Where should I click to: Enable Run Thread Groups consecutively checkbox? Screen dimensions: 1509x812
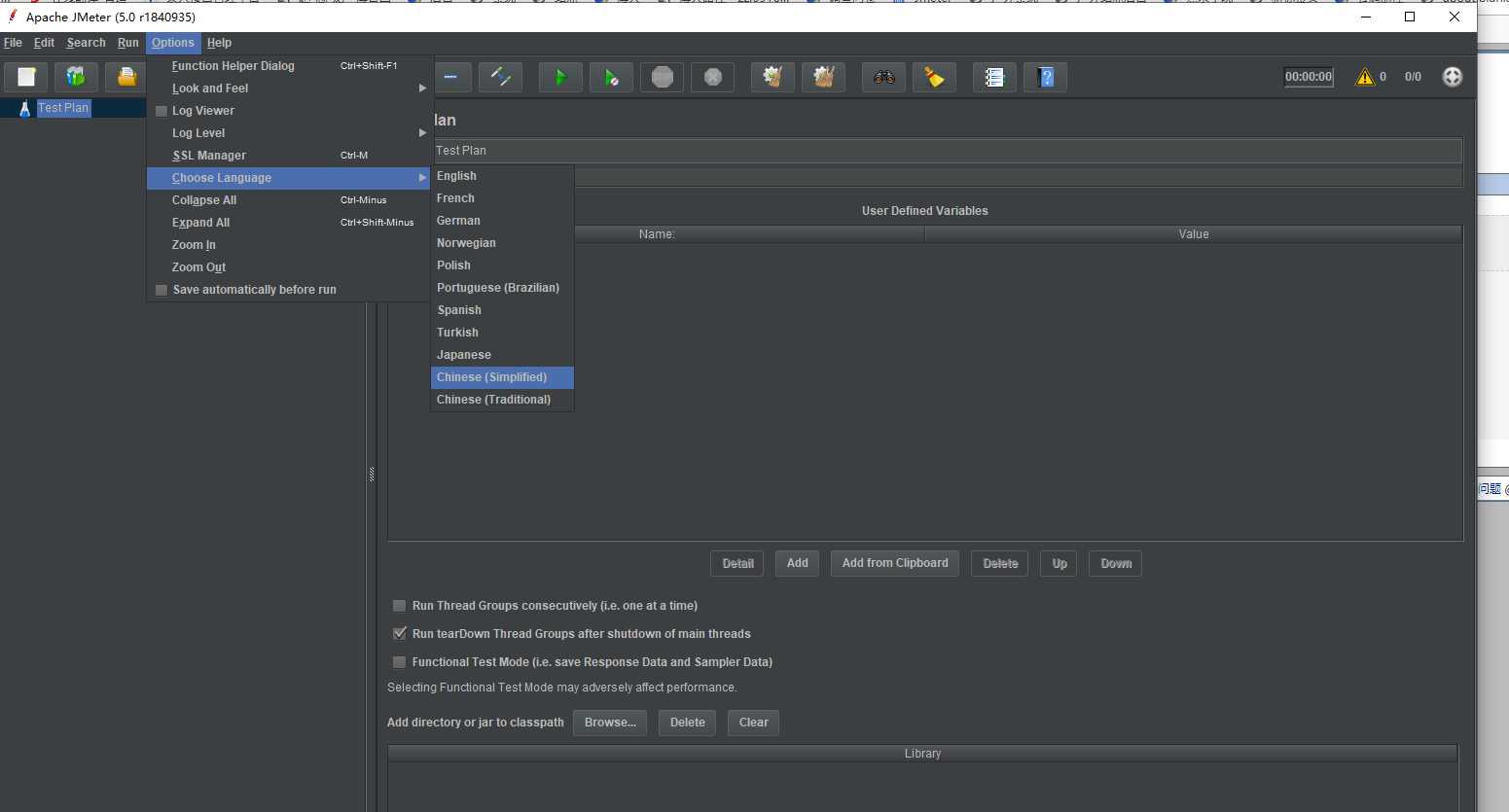coord(399,606)
